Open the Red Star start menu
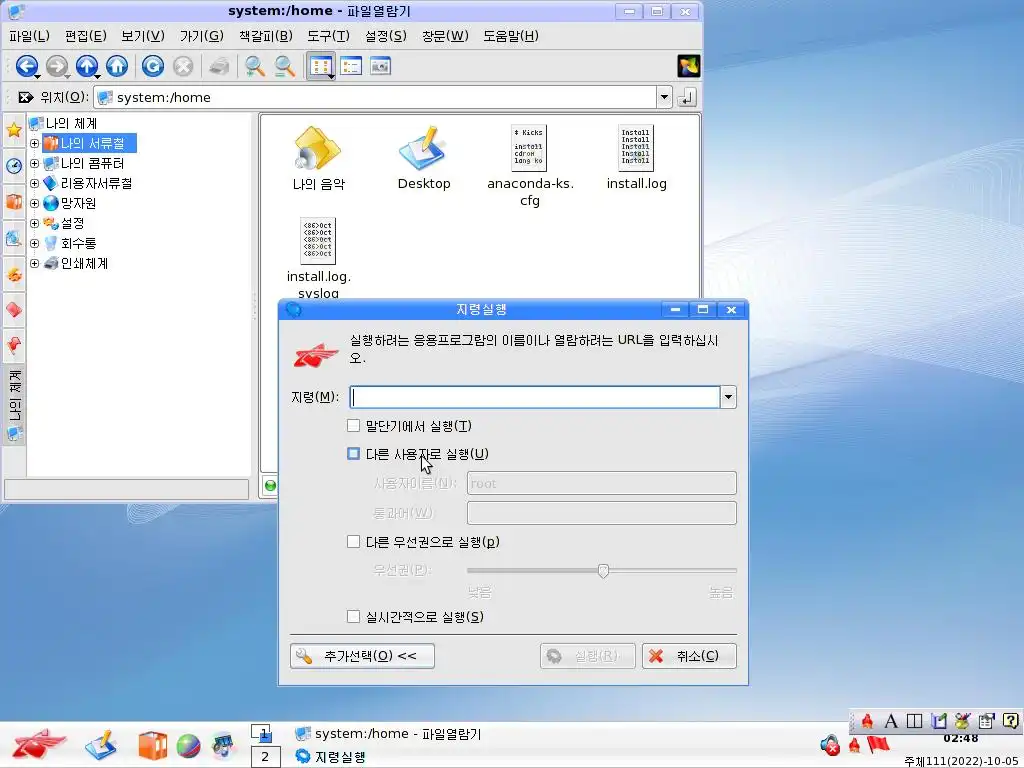 coord(39,744)
